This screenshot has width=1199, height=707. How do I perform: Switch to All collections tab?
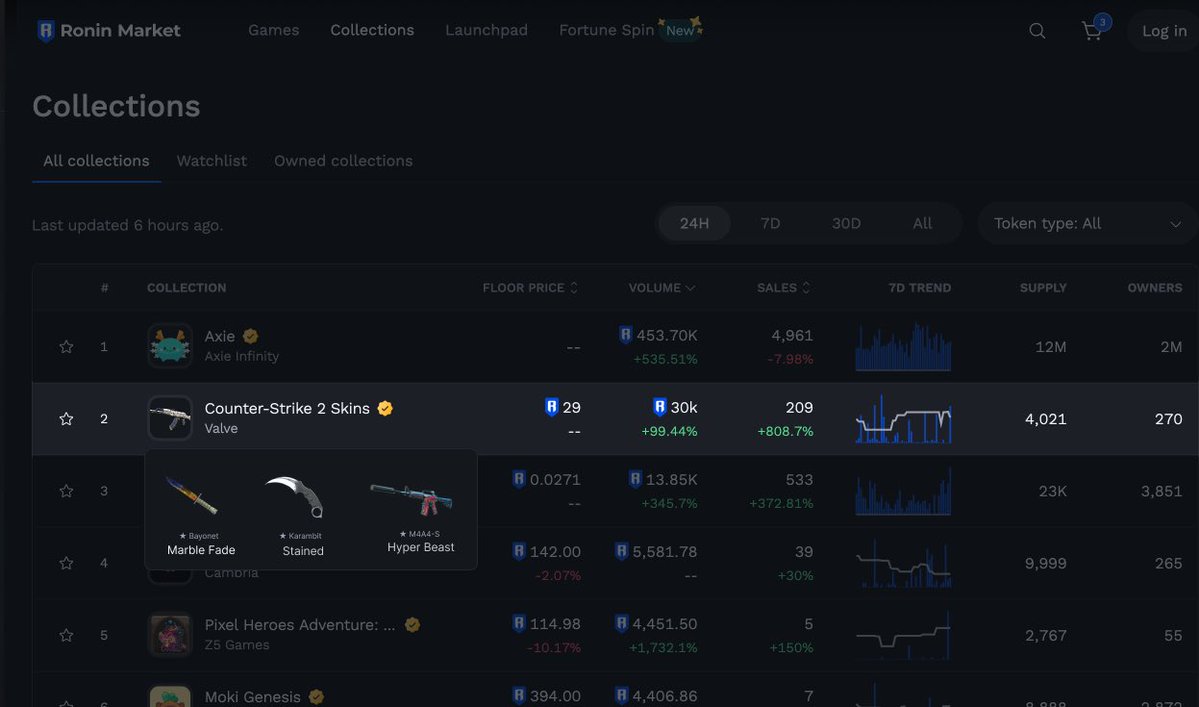96,161
